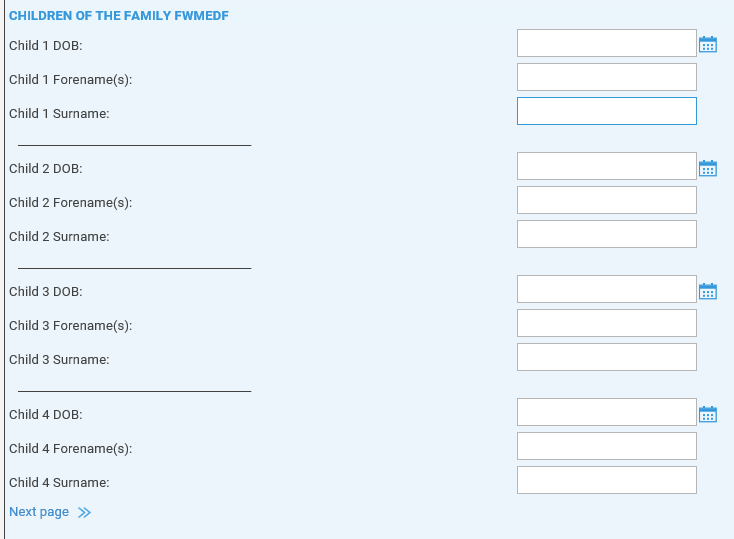Screen dimensions: 734x539
Task: Focus the Child 2 DOB field
Action: pos(607,166)
